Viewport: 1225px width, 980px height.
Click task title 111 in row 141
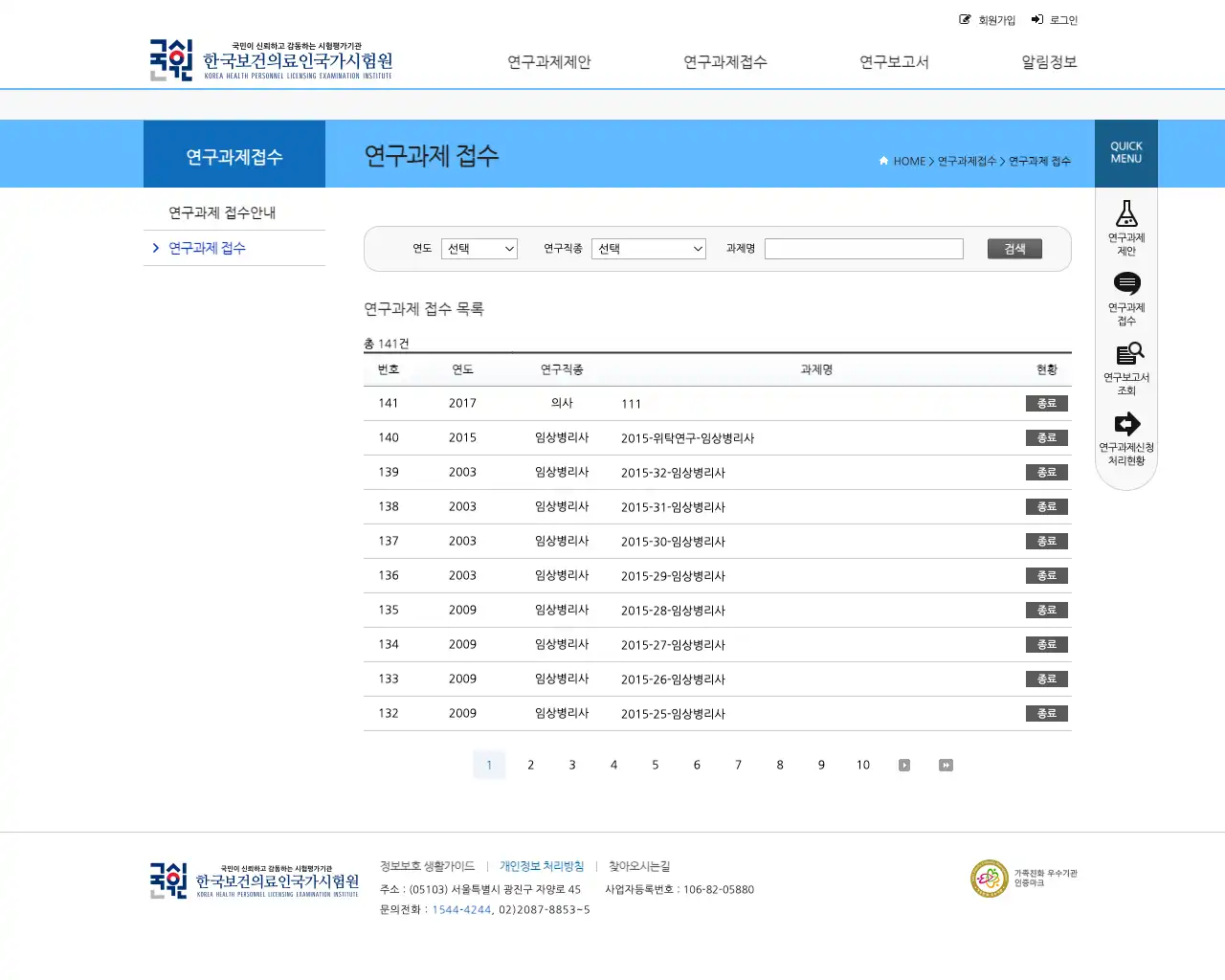(631, 404)
